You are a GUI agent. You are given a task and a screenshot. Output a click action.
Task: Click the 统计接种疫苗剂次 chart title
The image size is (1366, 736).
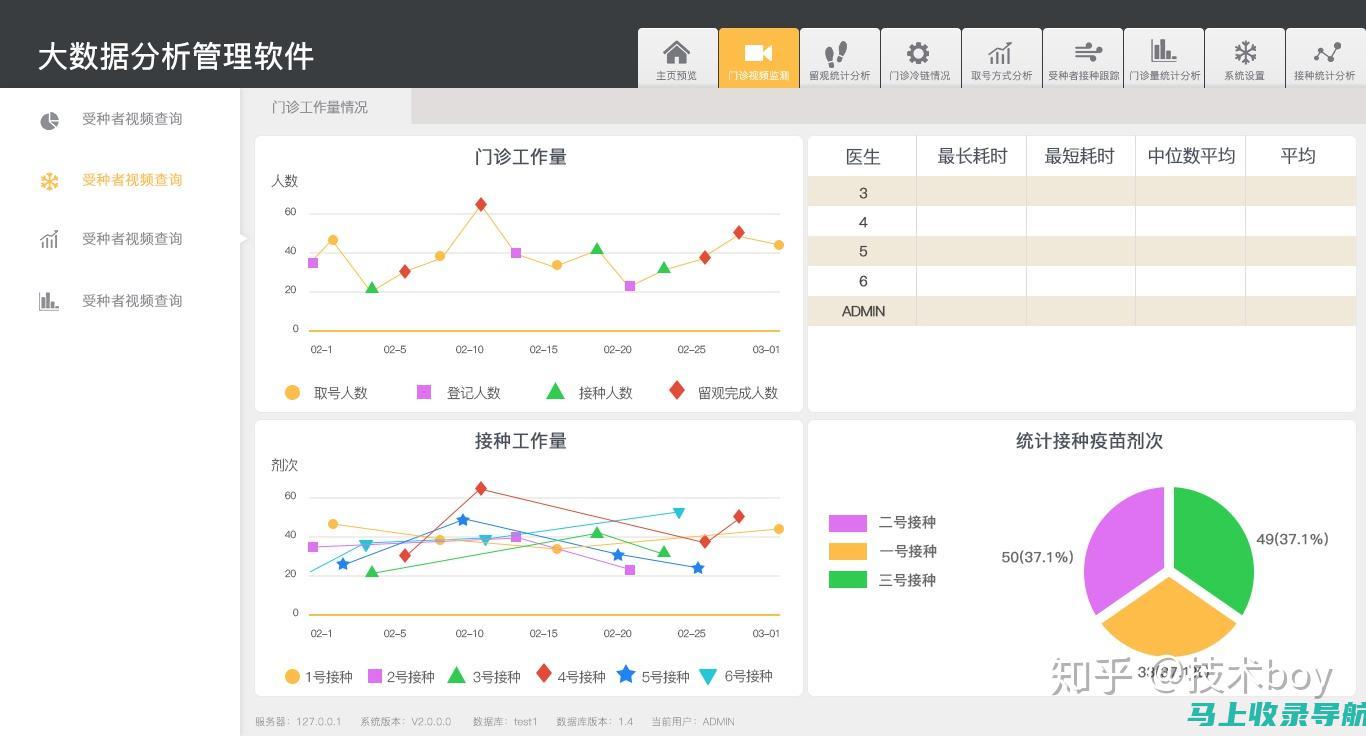point(1089,441)
